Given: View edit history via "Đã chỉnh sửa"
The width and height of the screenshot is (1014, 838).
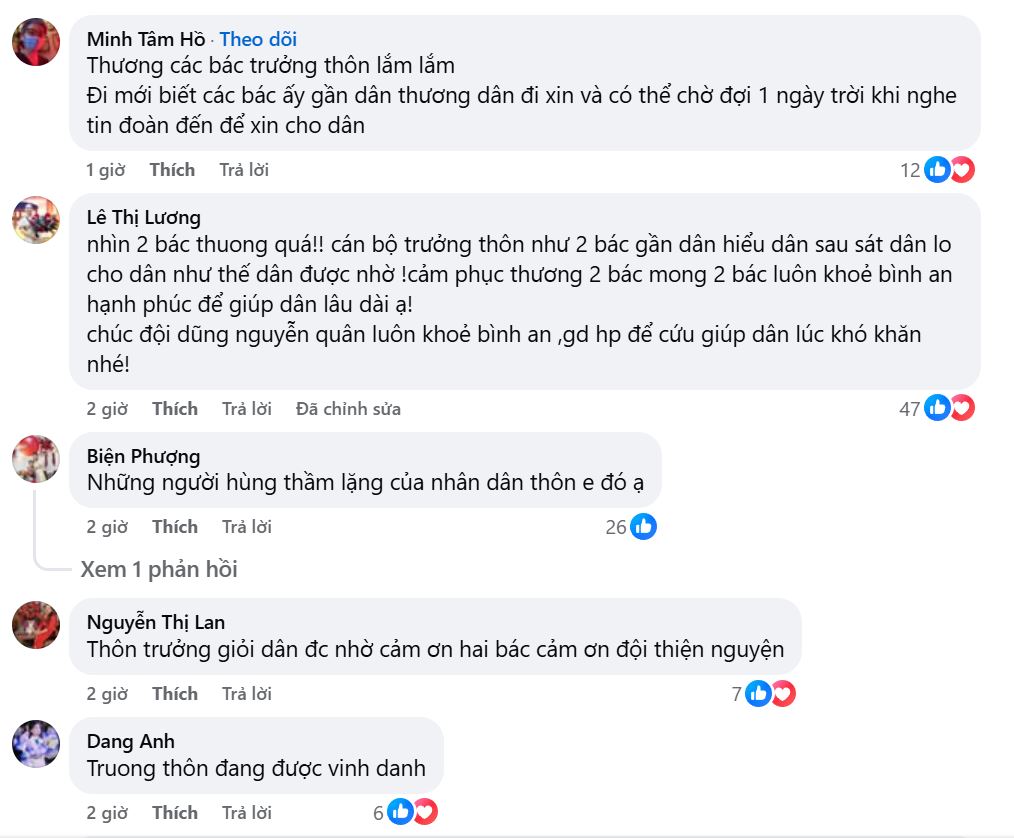Looking at the screenshot, I should pos(348,408).
